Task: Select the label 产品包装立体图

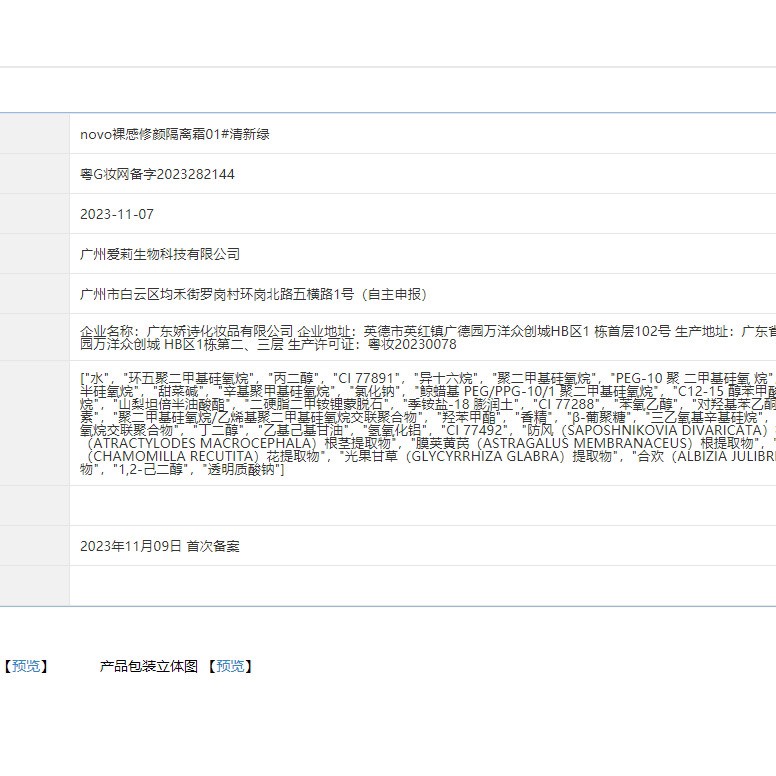Action: [x=148, y=666]
